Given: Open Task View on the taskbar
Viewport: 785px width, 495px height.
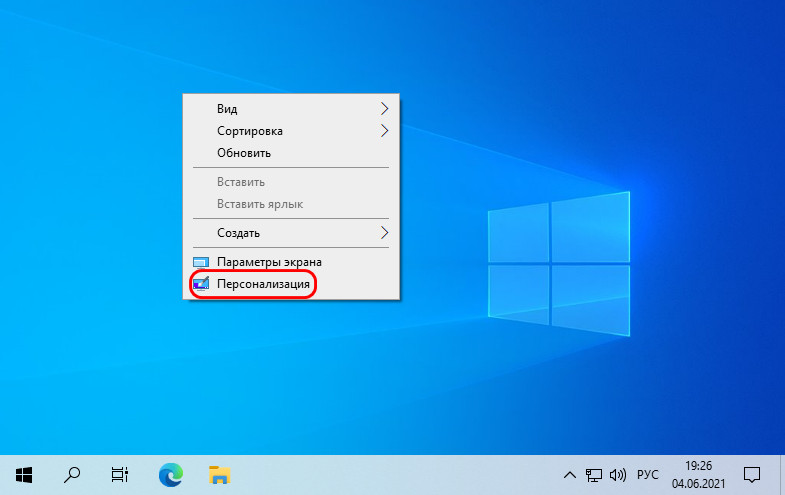Looking at the screenshot, I should pos(120,474).
